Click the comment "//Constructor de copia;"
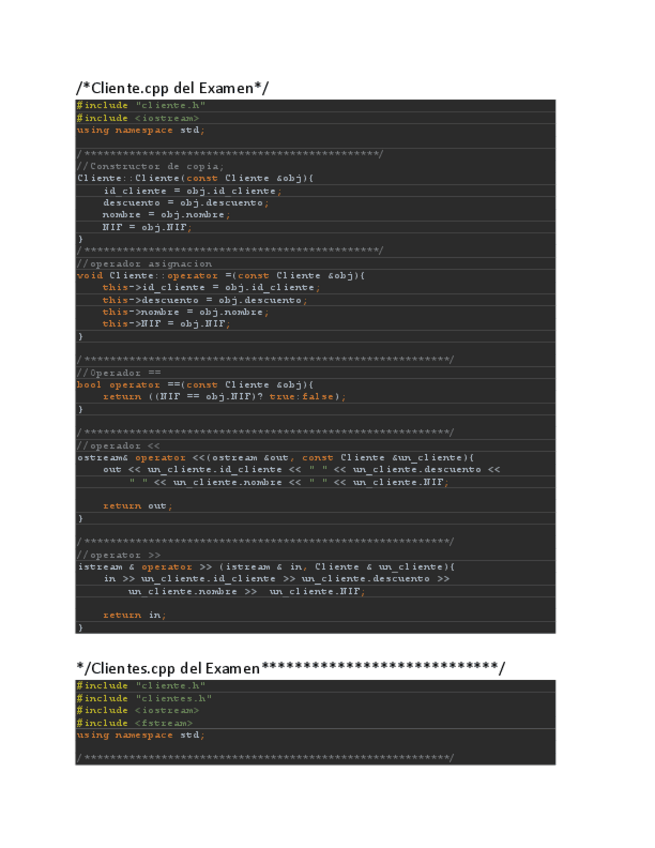Viewport: 655px width, 848px height. [150, 166]
